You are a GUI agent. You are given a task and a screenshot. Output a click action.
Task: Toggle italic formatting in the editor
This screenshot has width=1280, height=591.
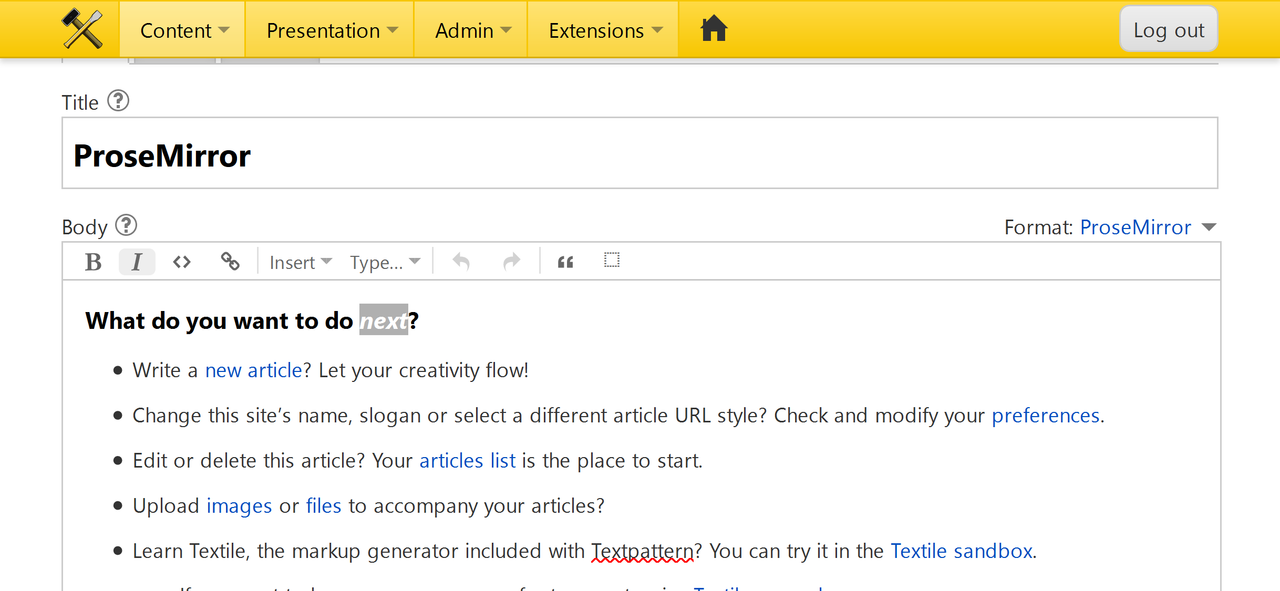[137, 262]
